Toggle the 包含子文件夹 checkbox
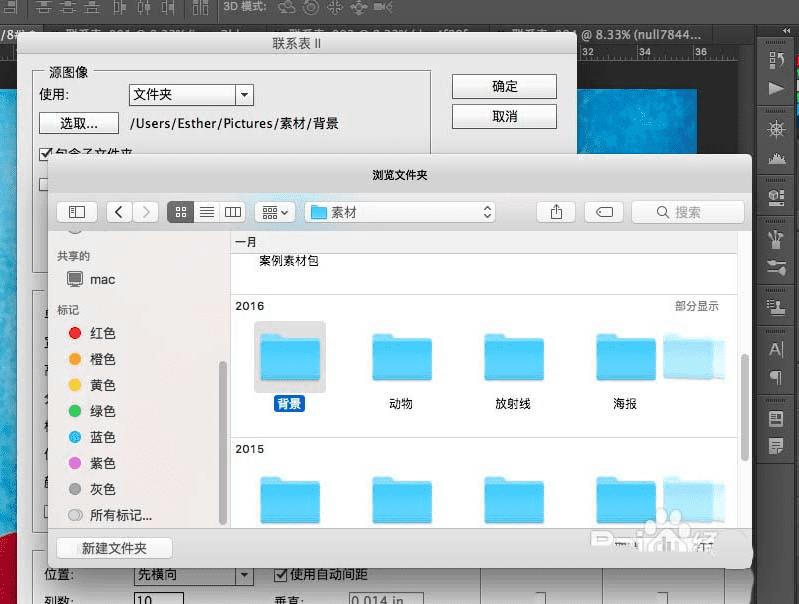Image resolution: width=799 pixels, height=604 pixels. coord(46,153)
